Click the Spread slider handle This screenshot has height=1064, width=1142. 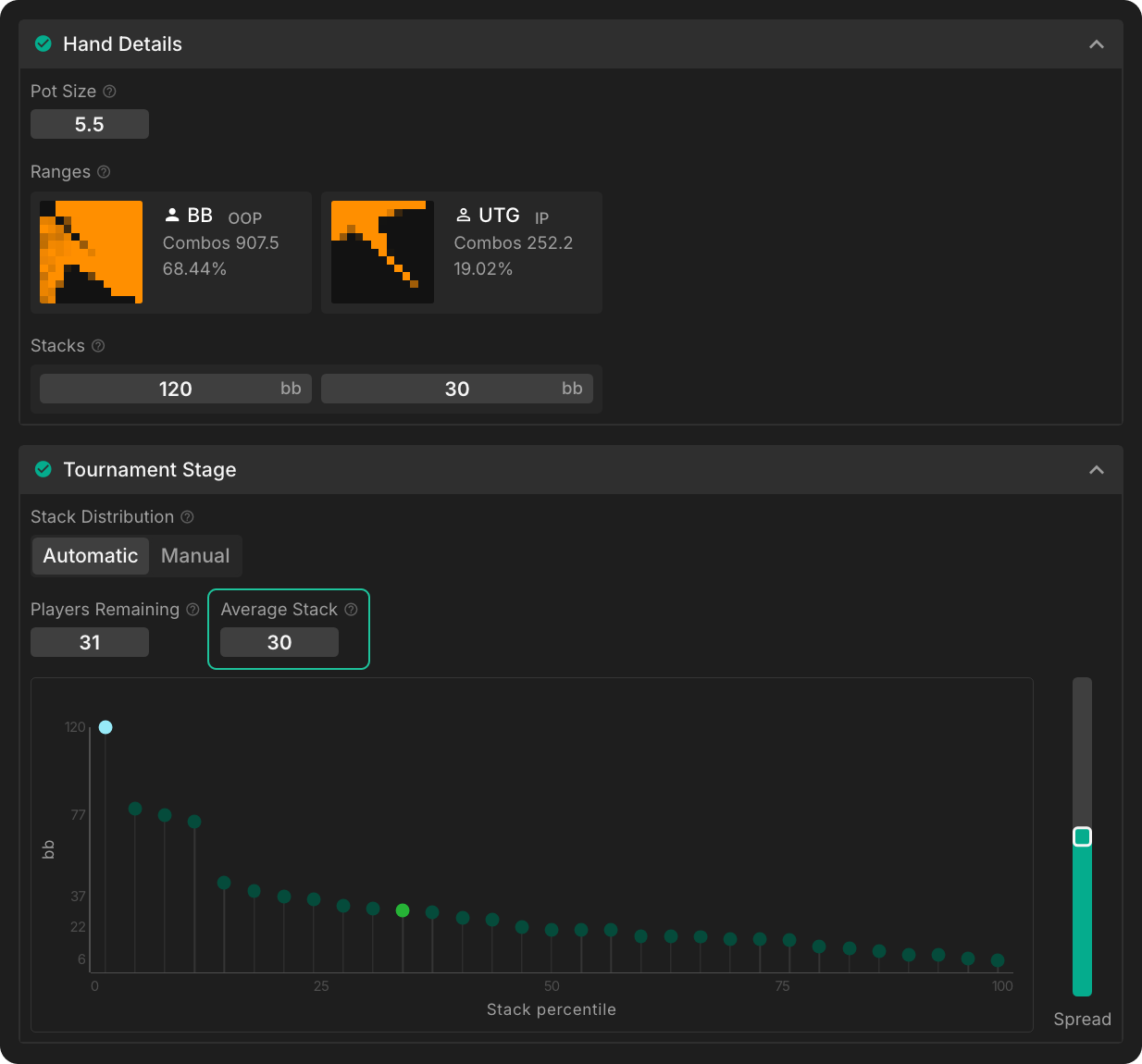click(1082, 837)
